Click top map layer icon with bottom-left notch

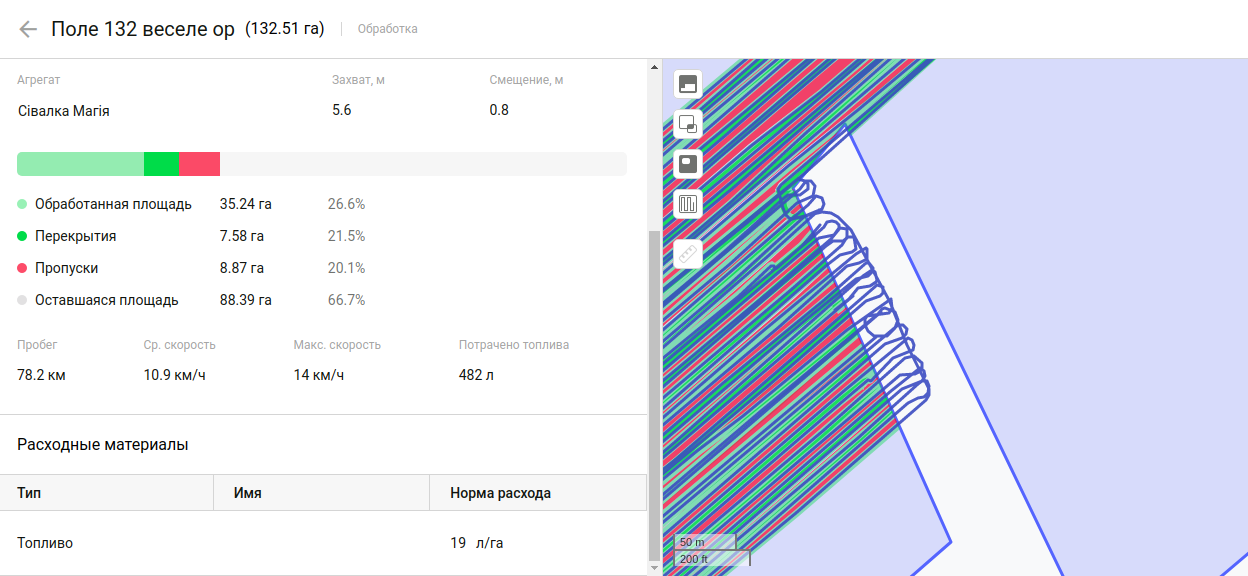point(688,84)
